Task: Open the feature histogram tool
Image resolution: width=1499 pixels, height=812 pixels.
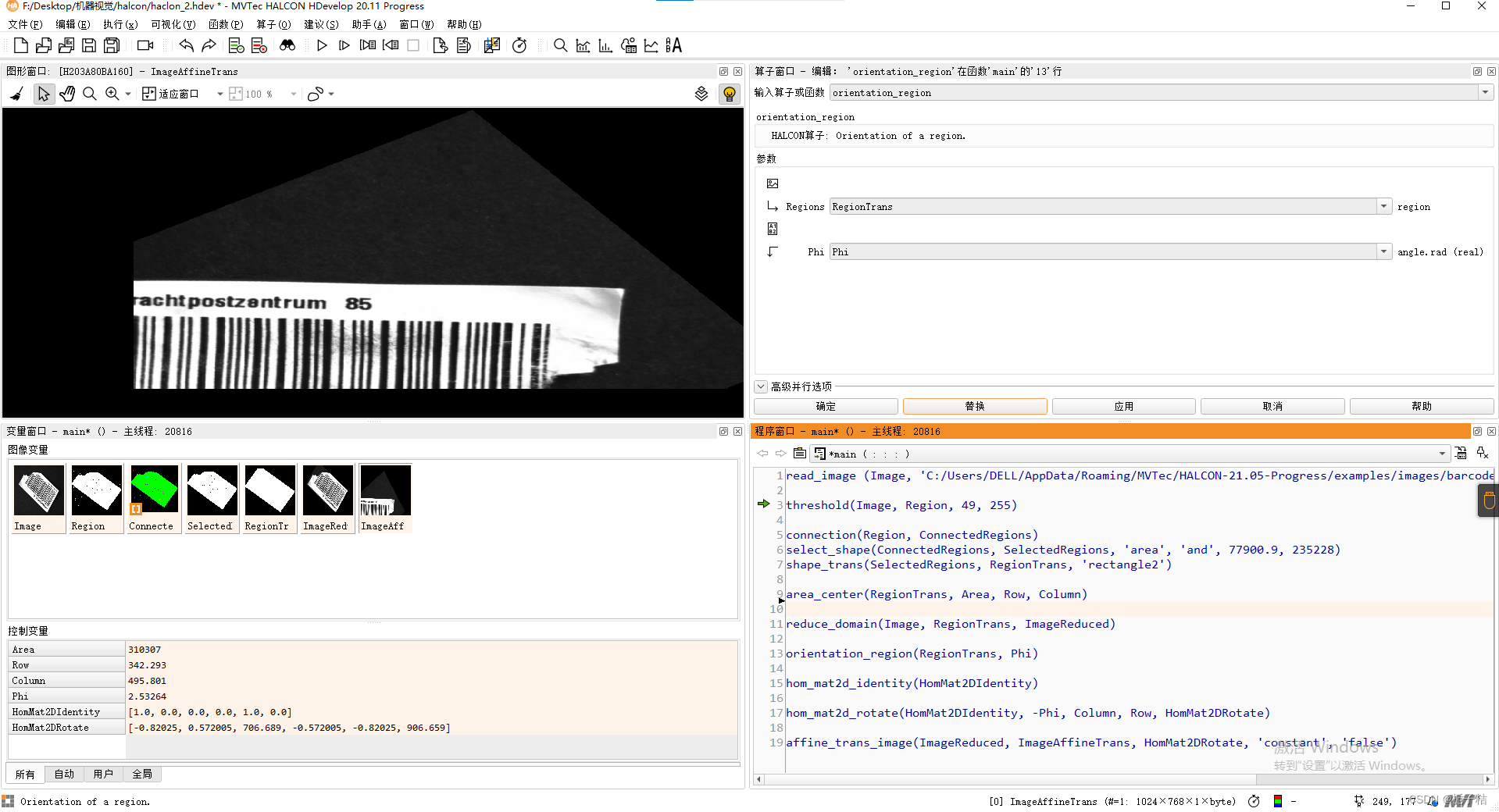Action: [x=605, y=45]
